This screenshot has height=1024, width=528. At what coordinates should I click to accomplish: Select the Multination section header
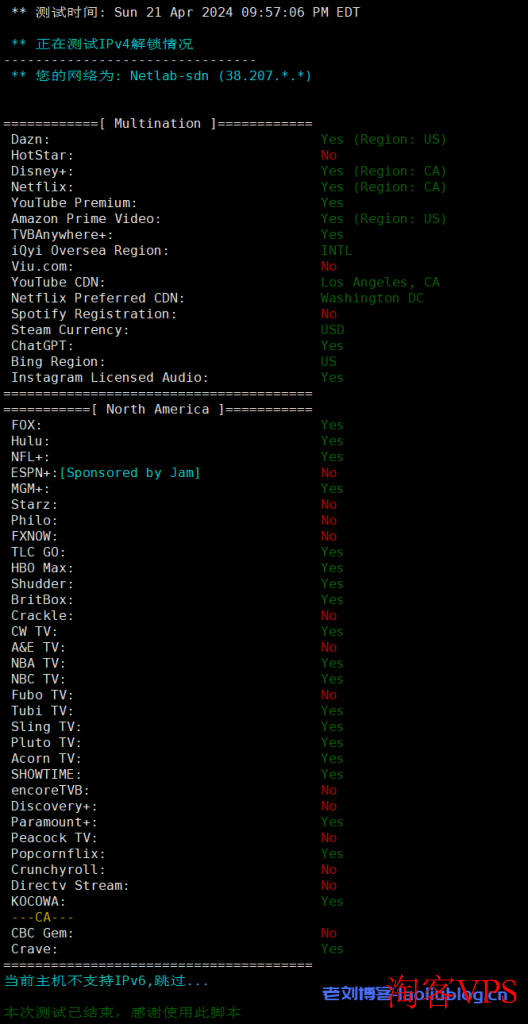[158, 123]
